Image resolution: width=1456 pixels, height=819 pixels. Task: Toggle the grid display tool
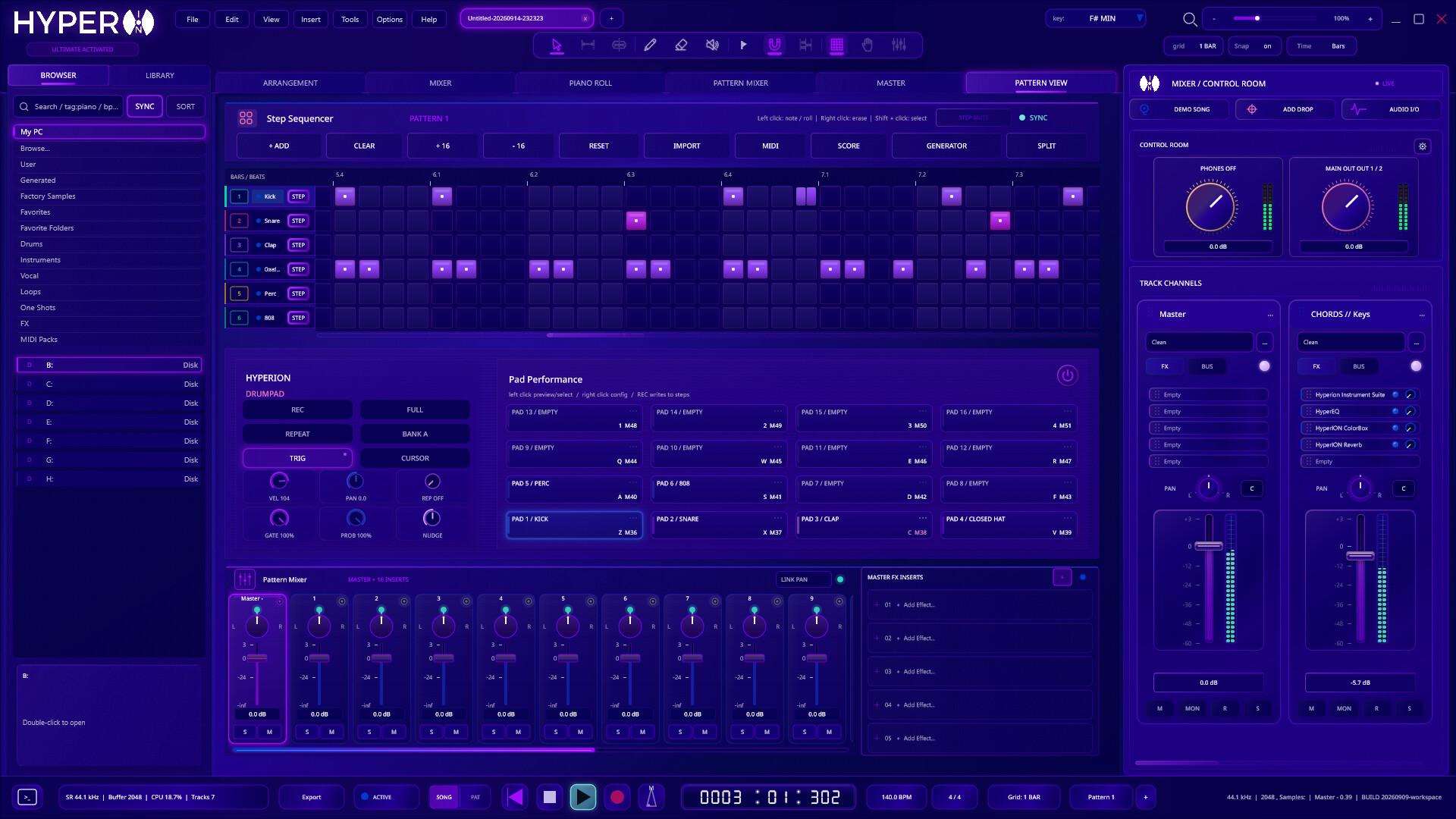pyautogui.click(x=836, y=45)
